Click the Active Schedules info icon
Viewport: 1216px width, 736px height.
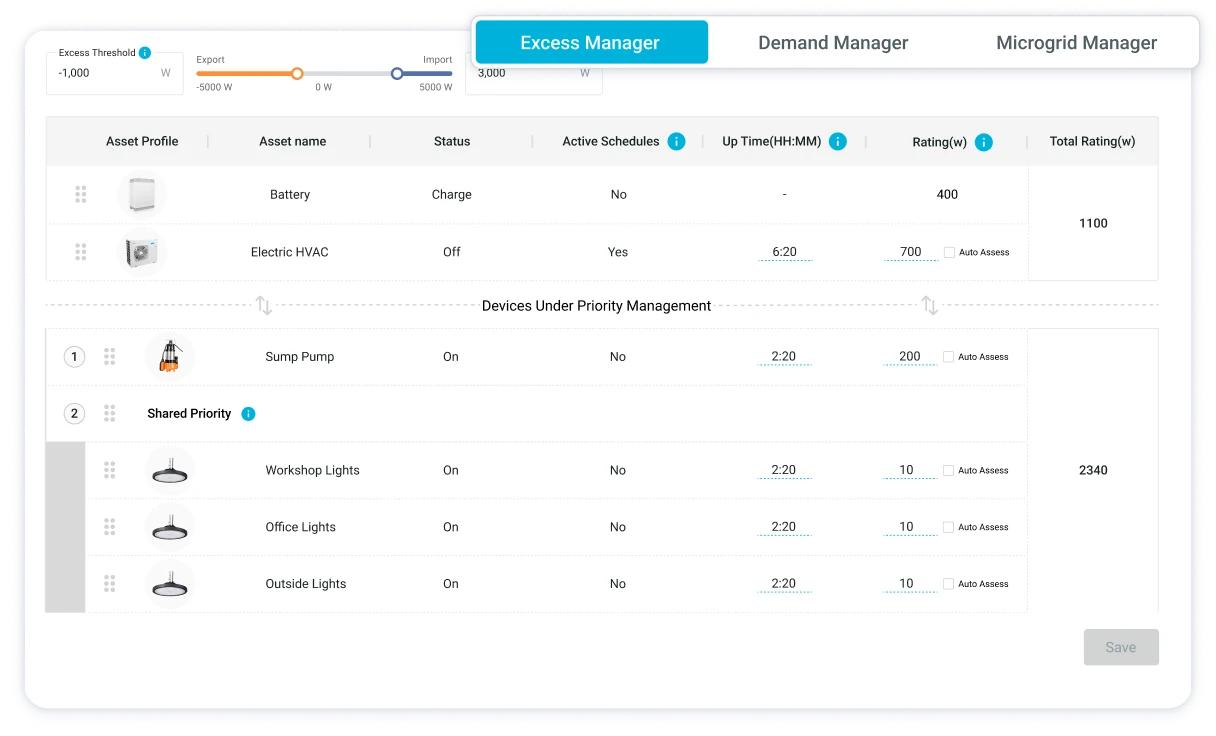[x=676, y=142]
